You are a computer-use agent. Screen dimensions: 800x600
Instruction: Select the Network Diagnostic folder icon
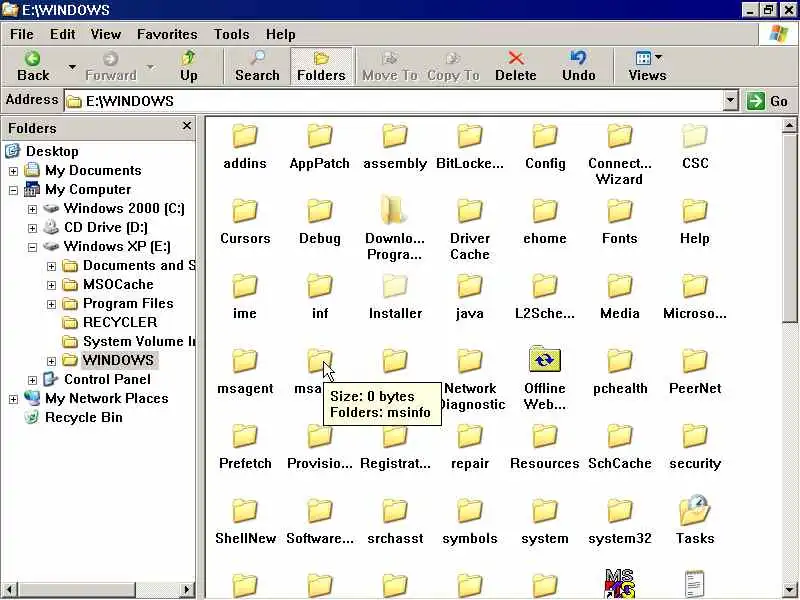[470, 361]
